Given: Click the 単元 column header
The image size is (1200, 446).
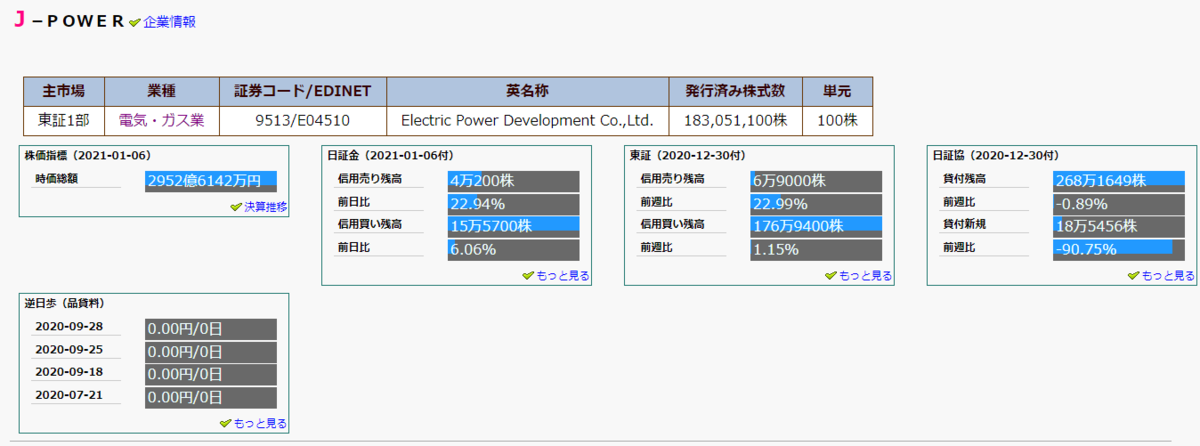Looking at the screenshot, I should tap(838, 91).
